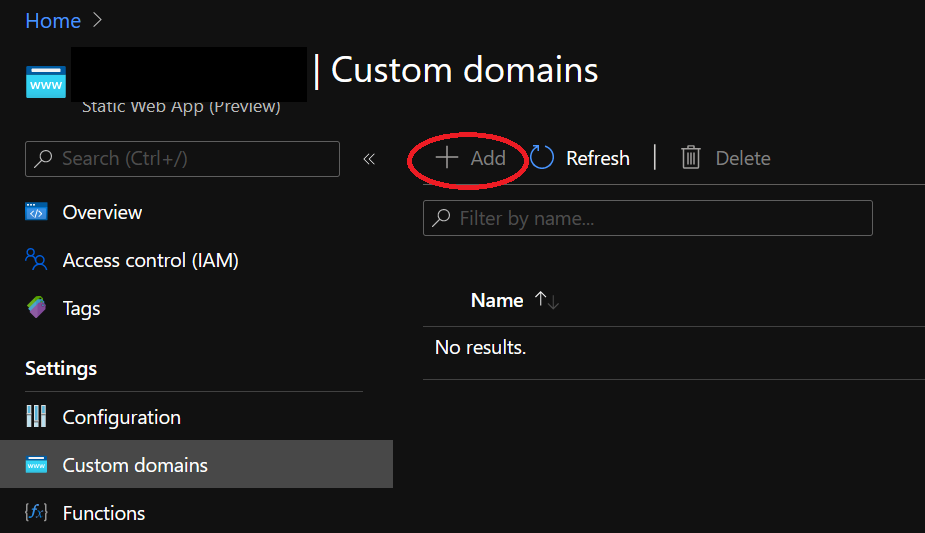Click the Filter by name field
This screenshot has width=925, height=533.
pyautogui.click(x=648, y=218)
